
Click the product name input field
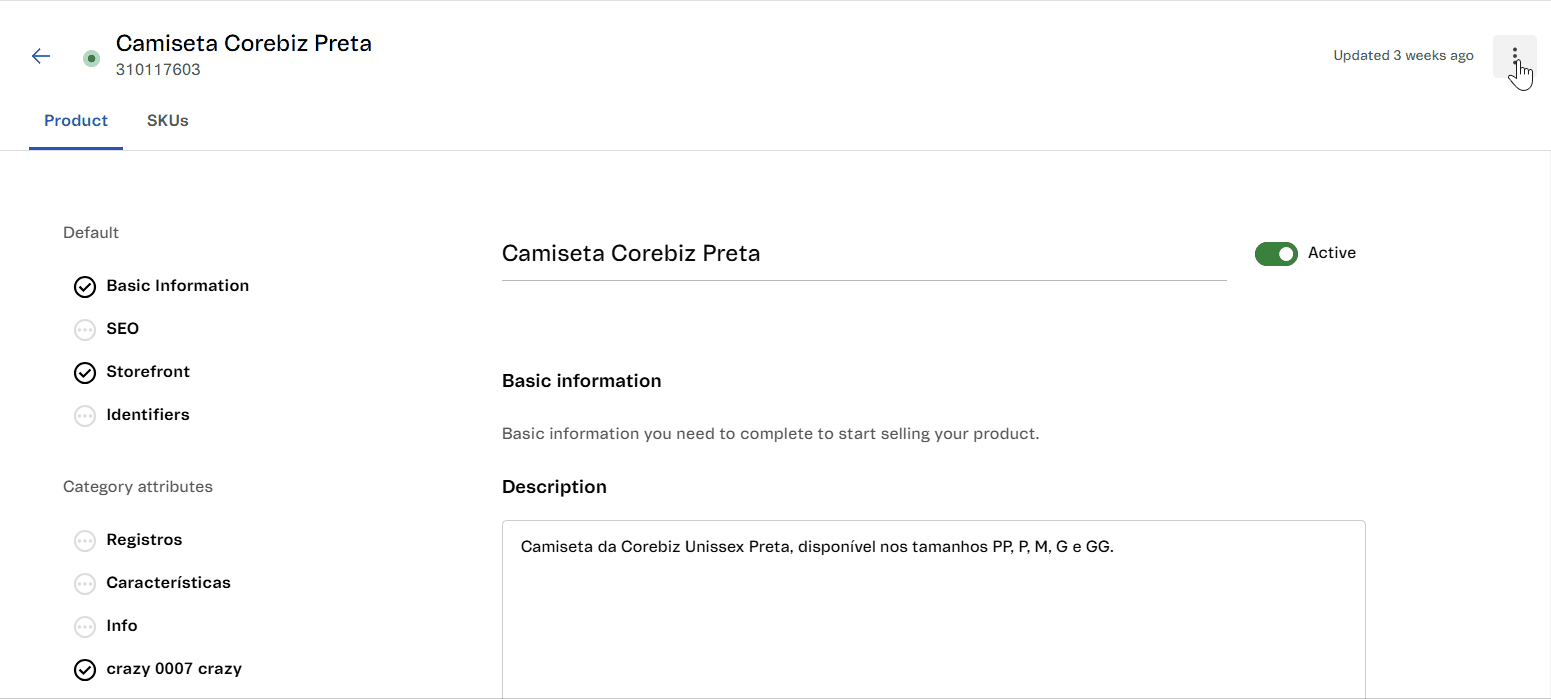pyautogui.click(x=863, y=254)
